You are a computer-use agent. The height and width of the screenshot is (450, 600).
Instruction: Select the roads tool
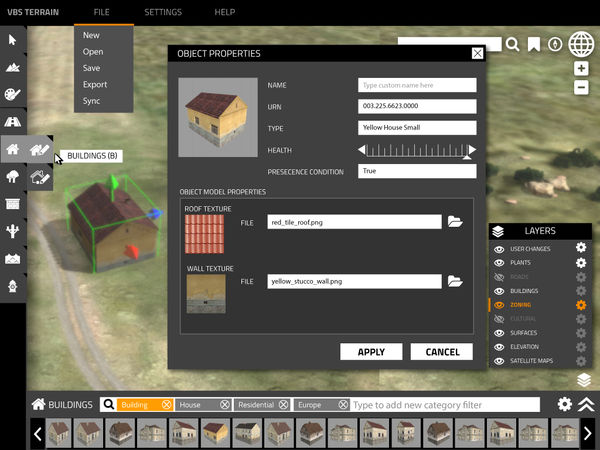(x=13, y=122)
